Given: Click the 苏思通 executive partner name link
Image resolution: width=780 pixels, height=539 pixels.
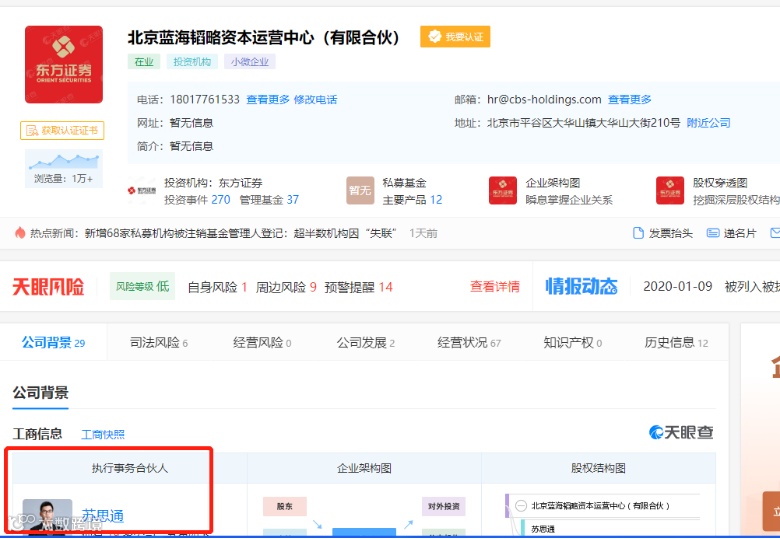Looking at the screenshot, I should [x=102, y=516].
